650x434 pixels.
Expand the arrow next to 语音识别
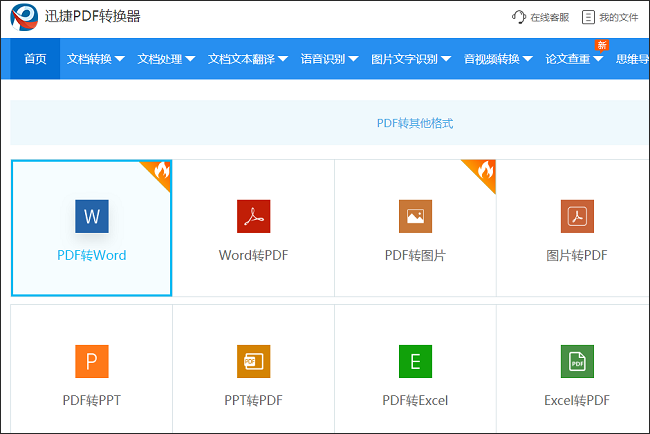click(353, 59)
